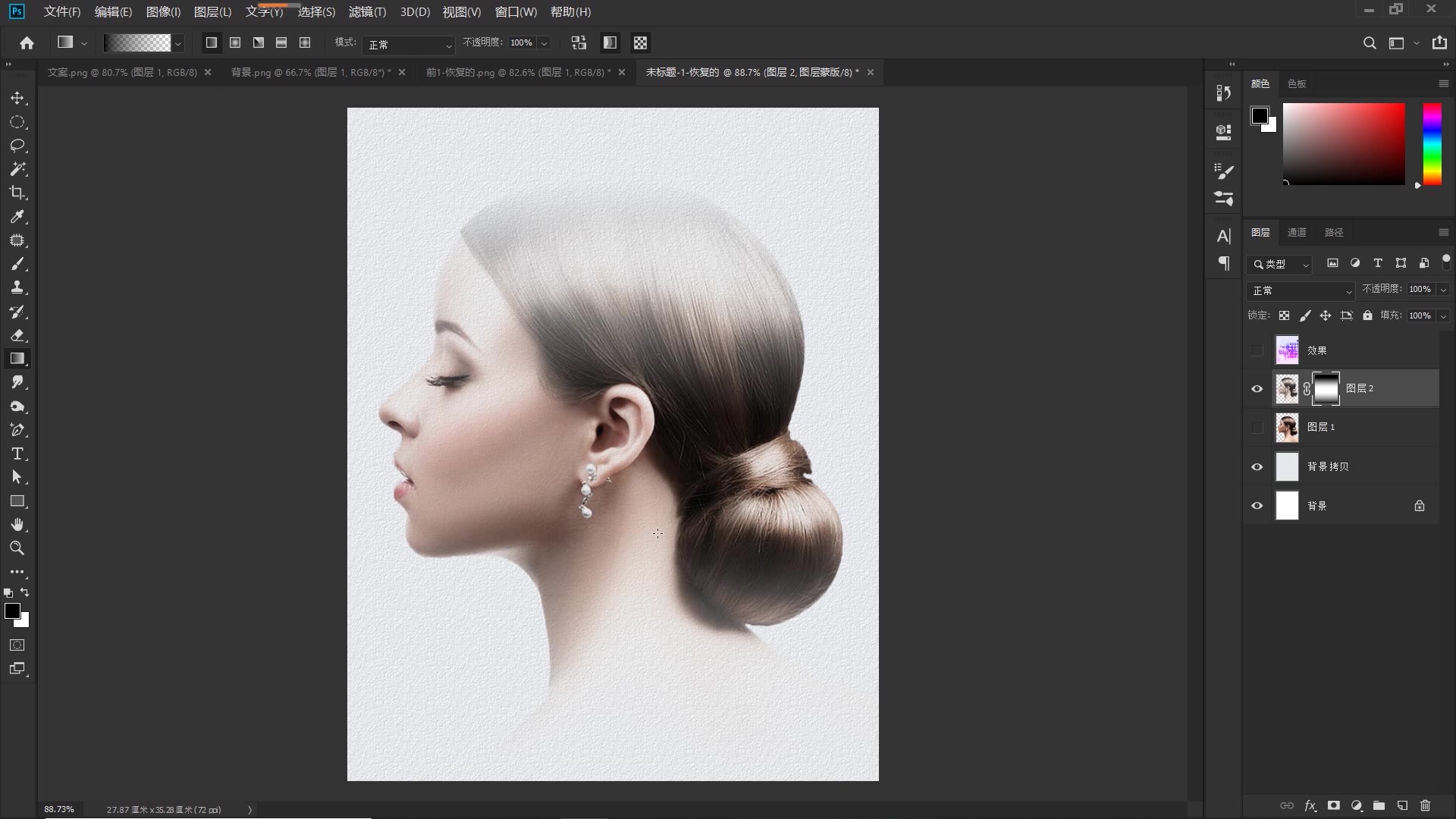1456x819 pixels.
Task: Select the Eraser tool
Action: (x=17, y=335)
